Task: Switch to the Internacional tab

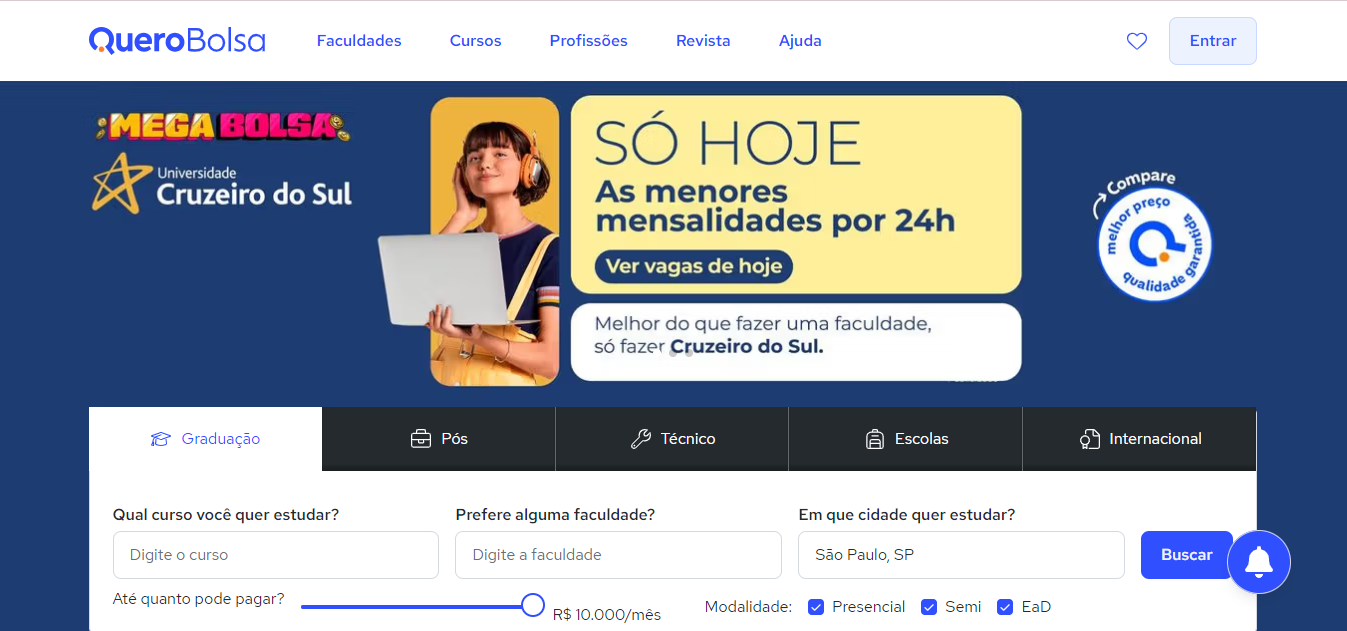Action: click(1139, 439)
